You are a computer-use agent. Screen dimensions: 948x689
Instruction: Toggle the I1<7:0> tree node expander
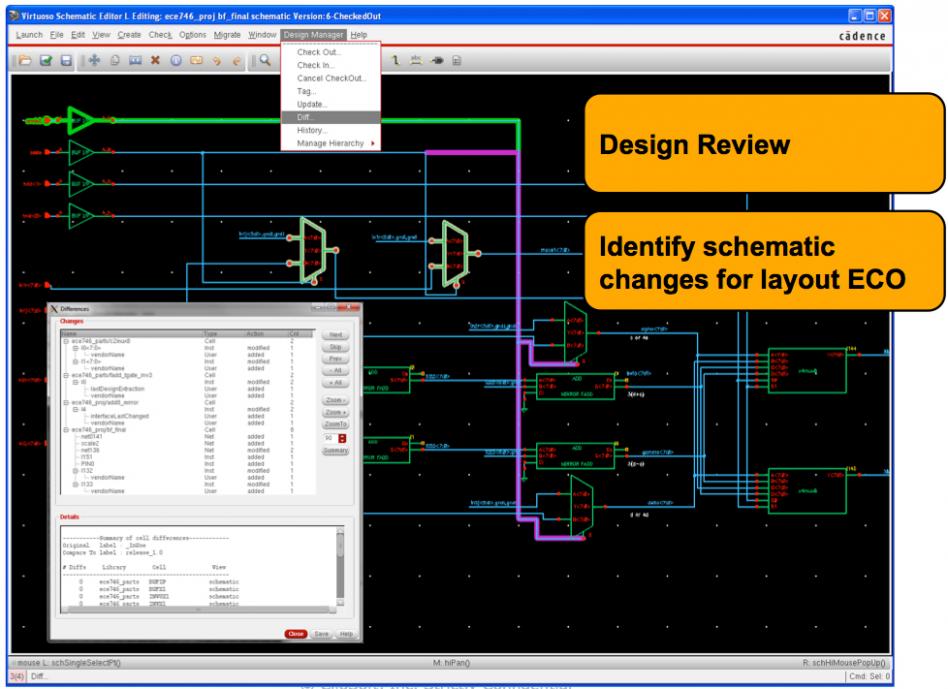coord(76,361)
